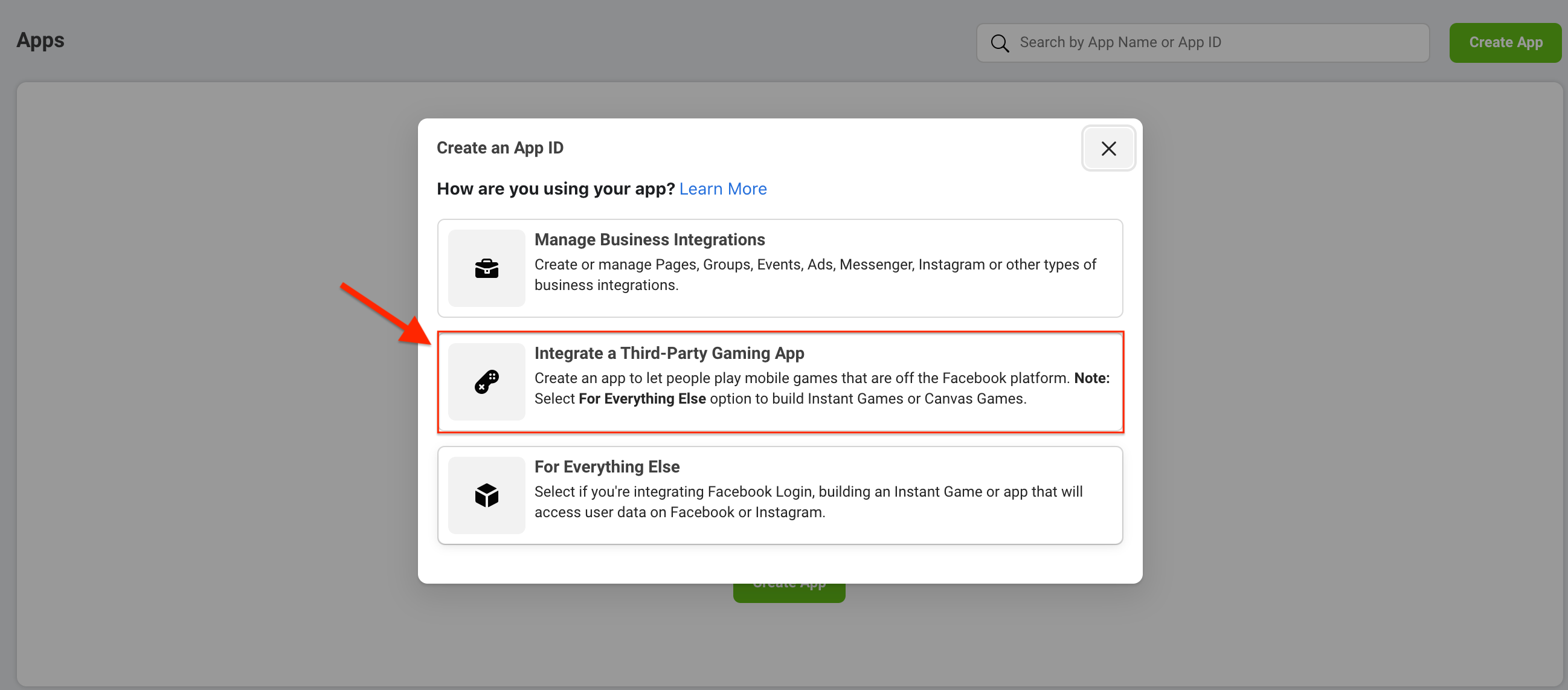Click the Create an App ID dialog title
Image resolution: width=1568 pixels, height=690 pixels.
click(x=500, y=147)
